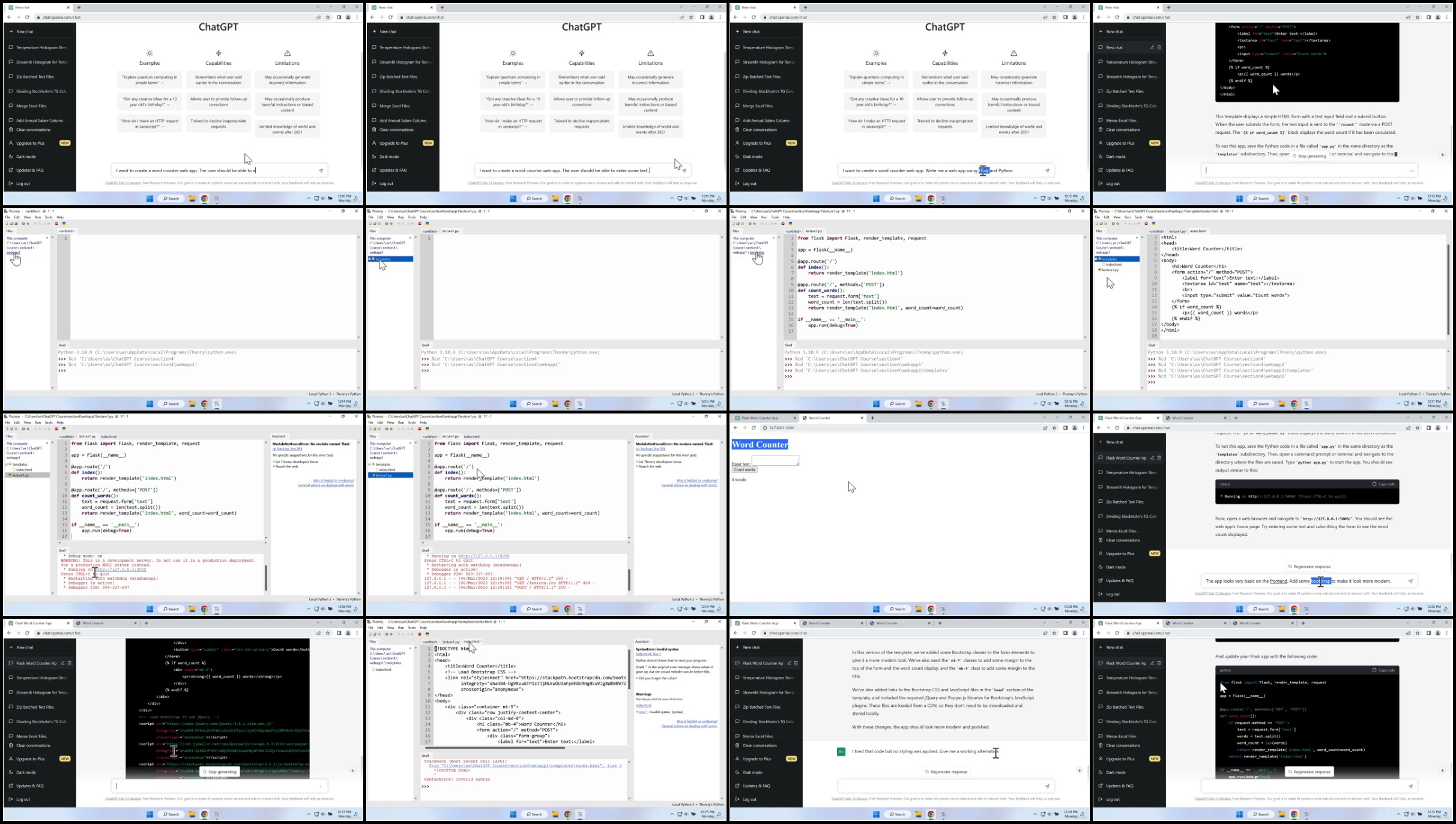
Task: Click scroll-to-bottom arrow in 12:29 PM ChatGPT frame
Action: point(1079,771)
